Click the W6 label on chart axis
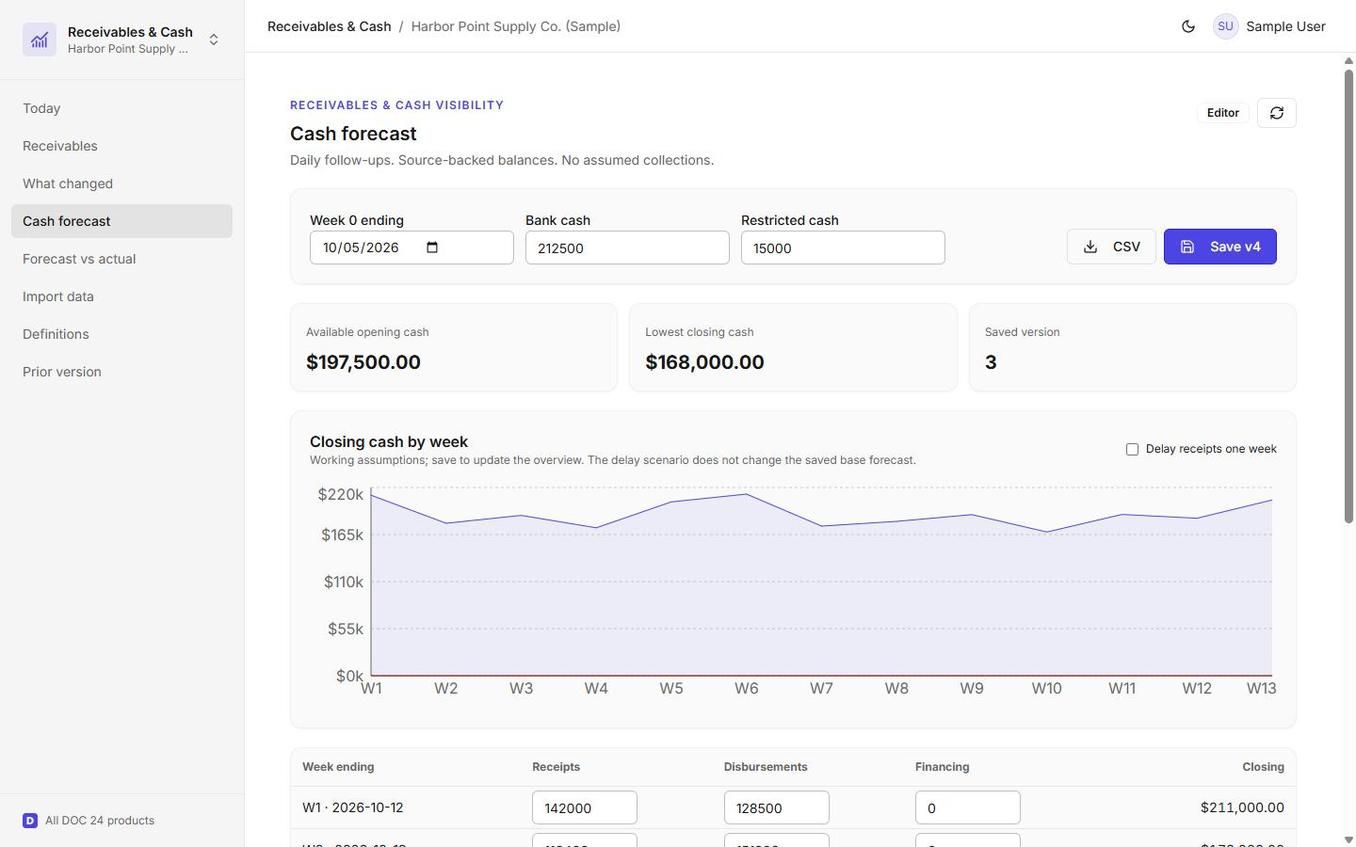The height and width of the screenshot is (847, 1356). (x=747, y=689)
